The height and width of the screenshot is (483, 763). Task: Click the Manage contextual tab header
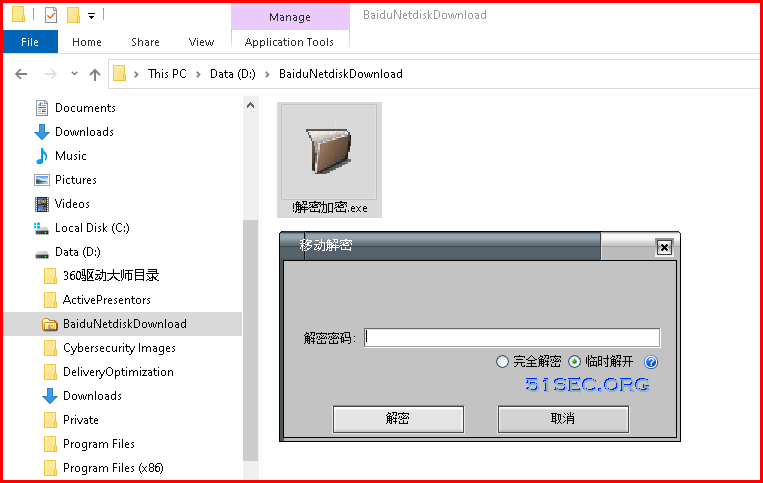click(290, 17)
